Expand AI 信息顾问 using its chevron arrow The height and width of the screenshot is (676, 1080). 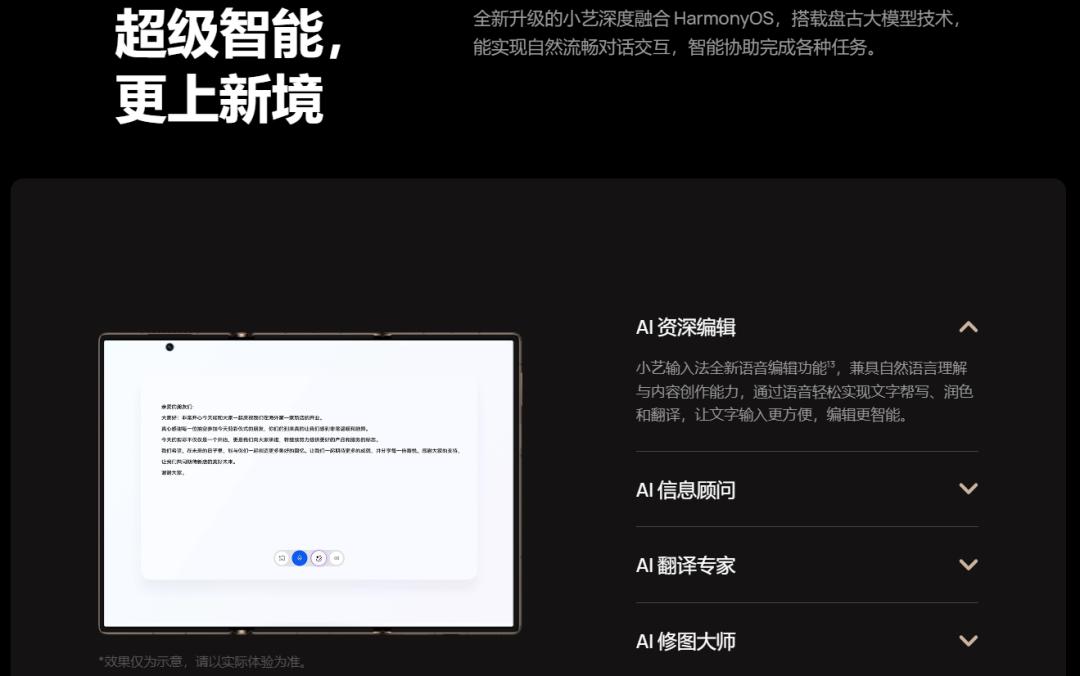click(967, 489)
